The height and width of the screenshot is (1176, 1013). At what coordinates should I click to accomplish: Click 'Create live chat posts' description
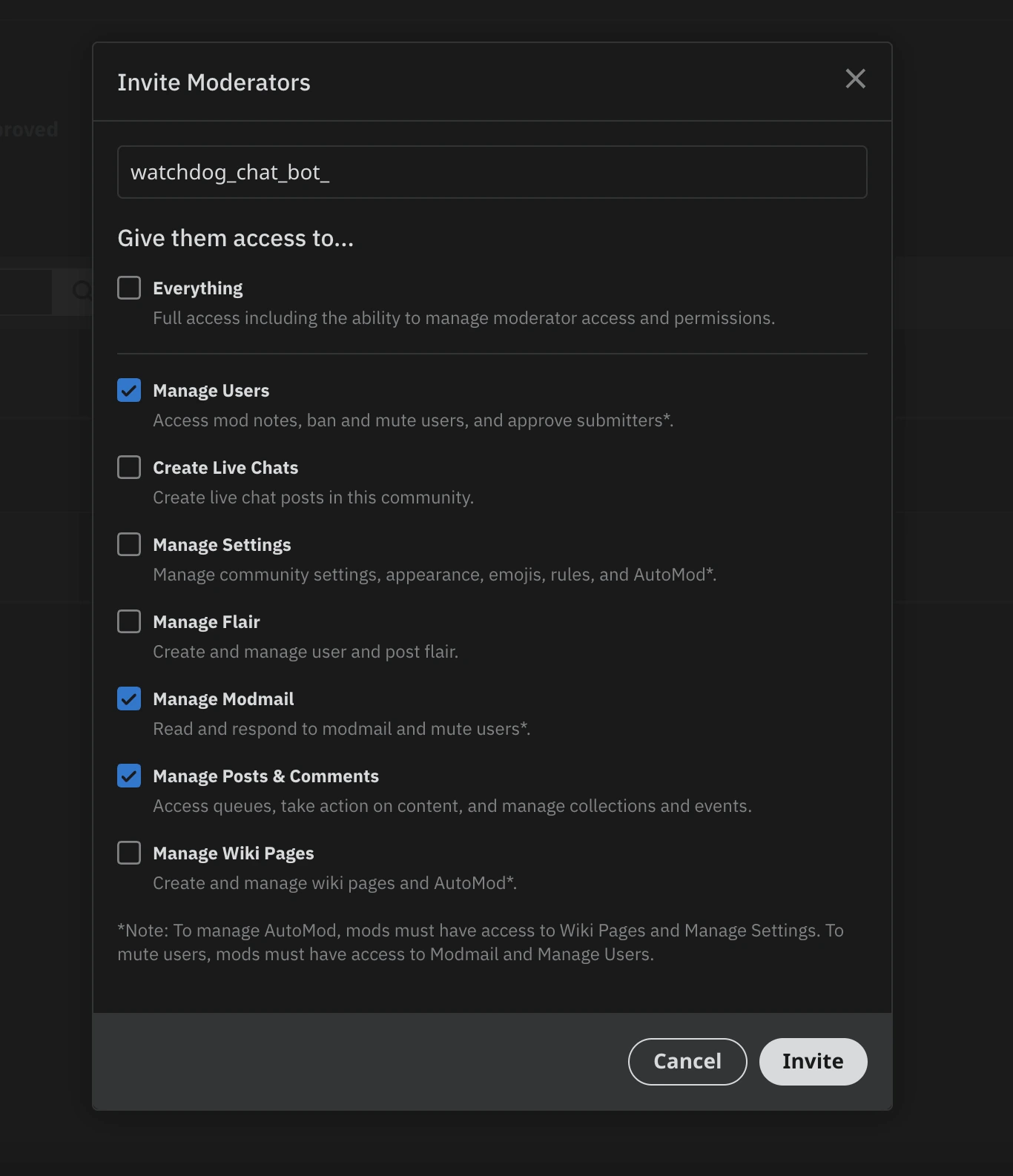click(x=313, y=498)
